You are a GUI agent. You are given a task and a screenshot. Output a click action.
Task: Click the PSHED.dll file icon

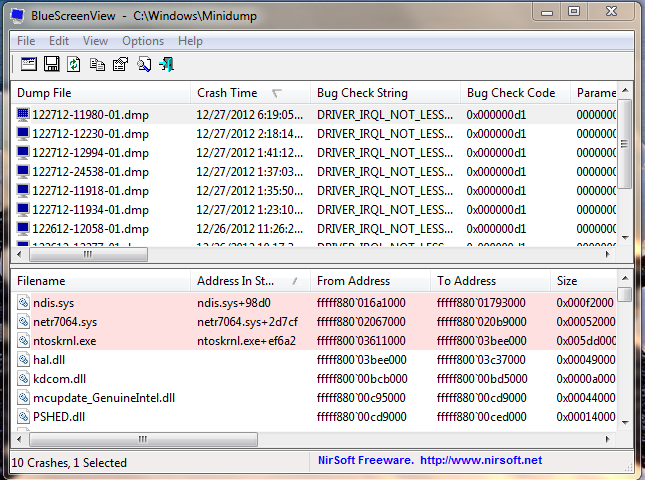(23, 417)
